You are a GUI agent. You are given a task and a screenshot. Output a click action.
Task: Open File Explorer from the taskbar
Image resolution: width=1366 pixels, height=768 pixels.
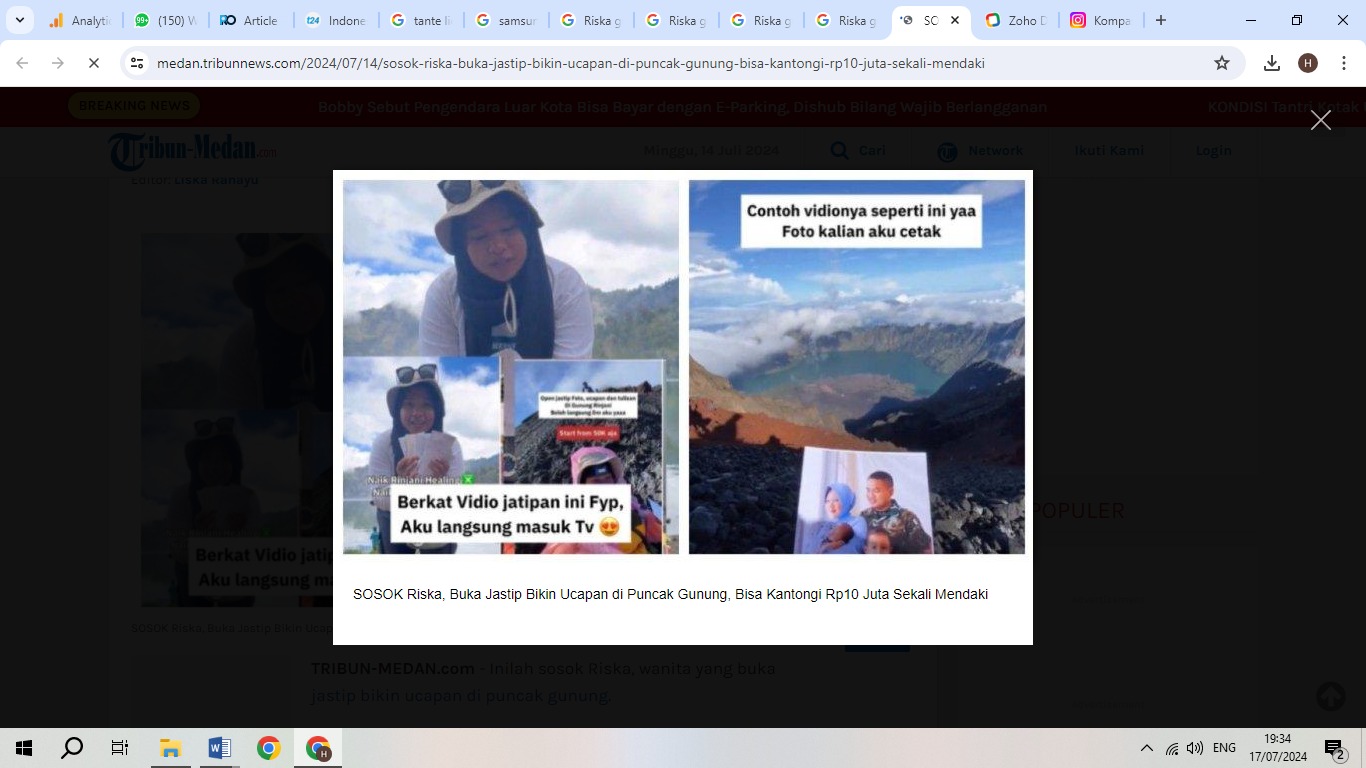click(170, 748)
